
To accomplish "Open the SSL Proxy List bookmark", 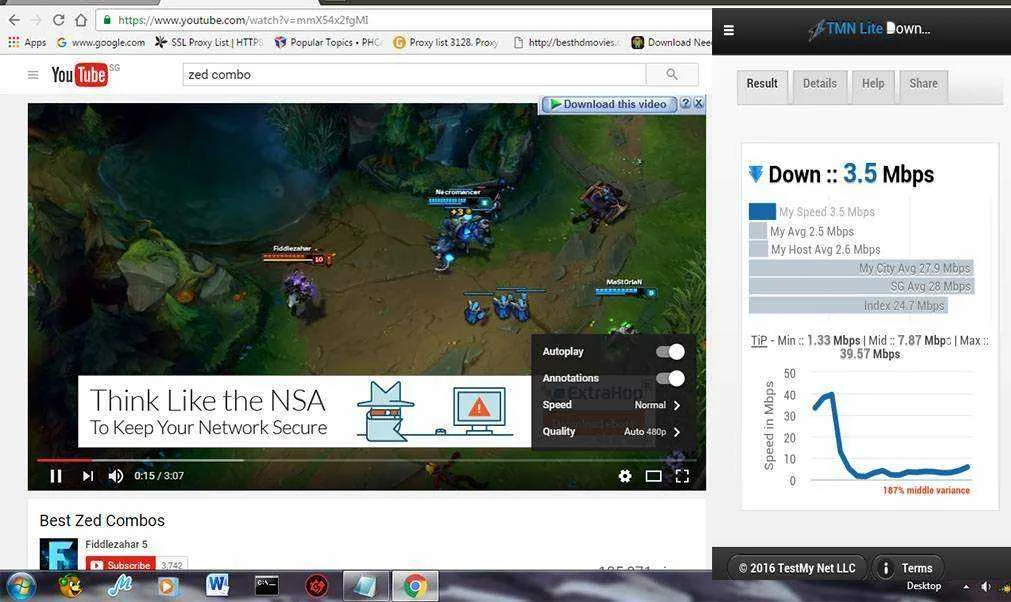I will [209, 43].
